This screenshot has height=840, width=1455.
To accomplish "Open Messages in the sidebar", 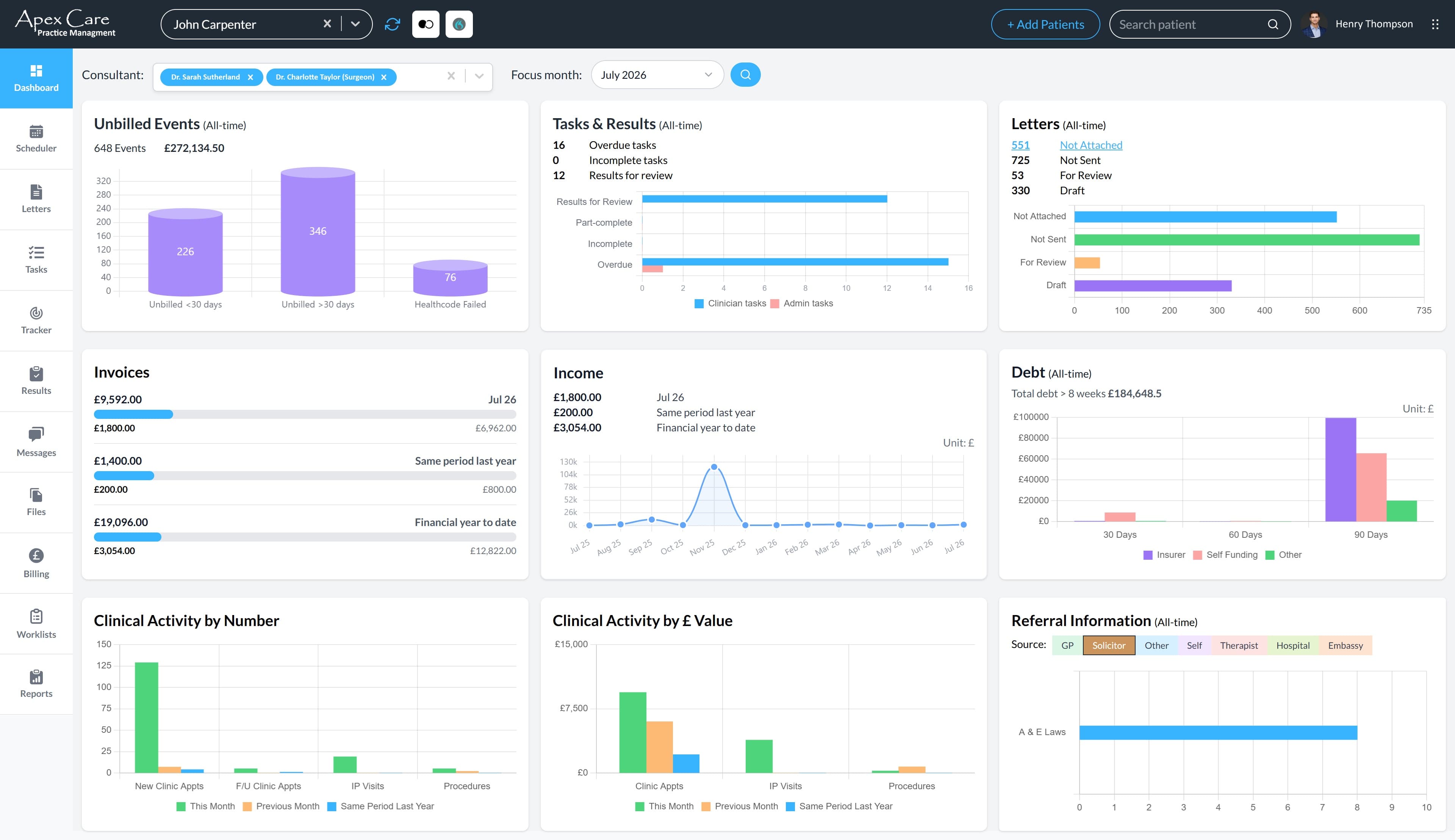I will tap(36, 442).
